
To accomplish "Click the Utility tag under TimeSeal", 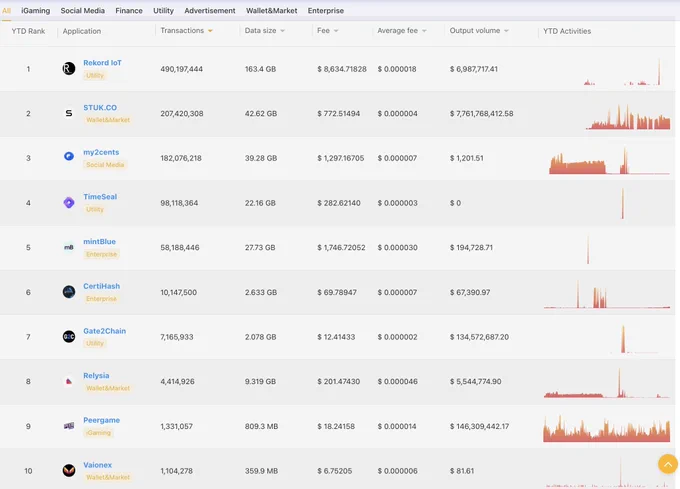I will coord(95,209).
